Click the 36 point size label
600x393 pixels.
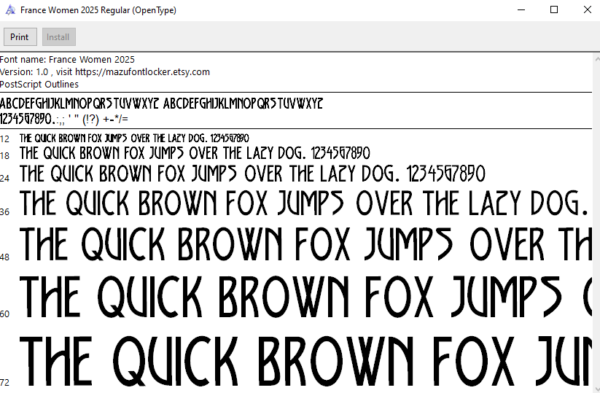pyautogui.click(x=5, y=212)
